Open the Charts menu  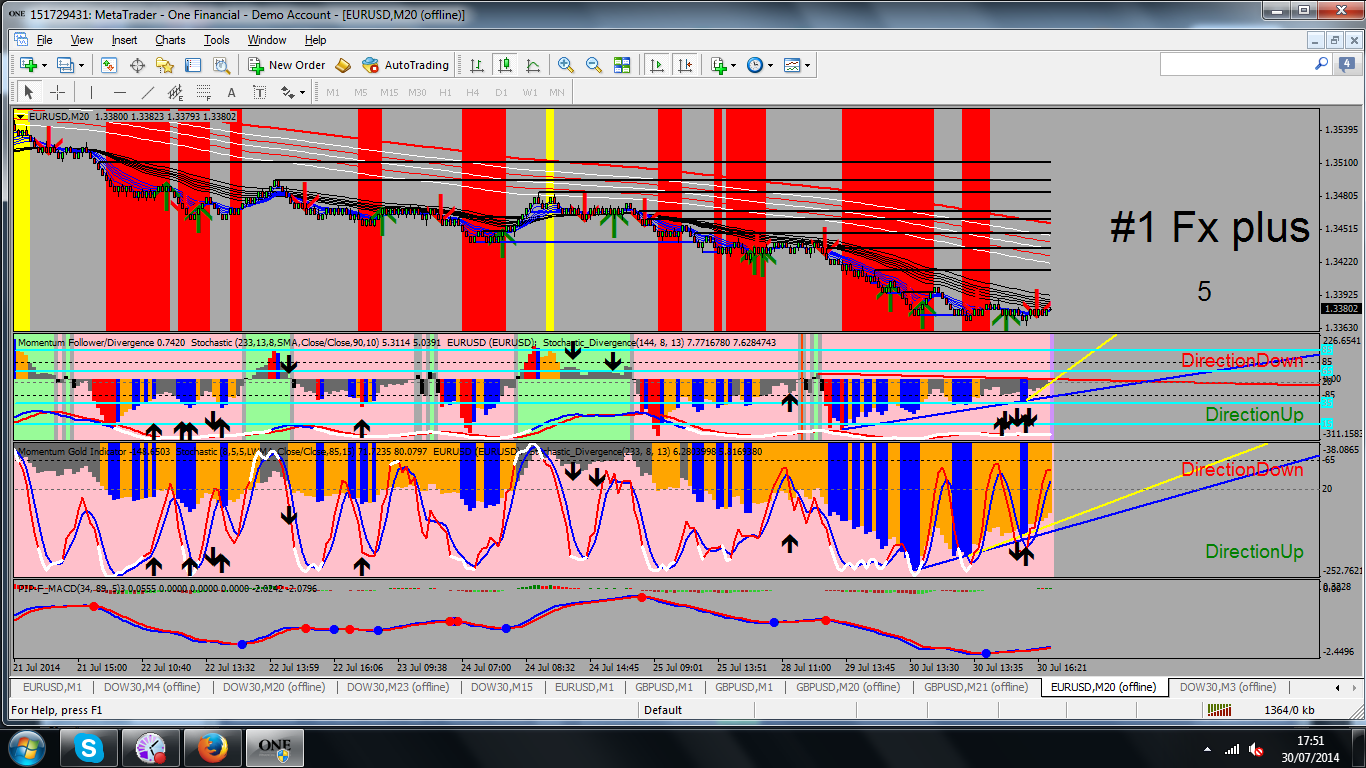tap(170, 40)
